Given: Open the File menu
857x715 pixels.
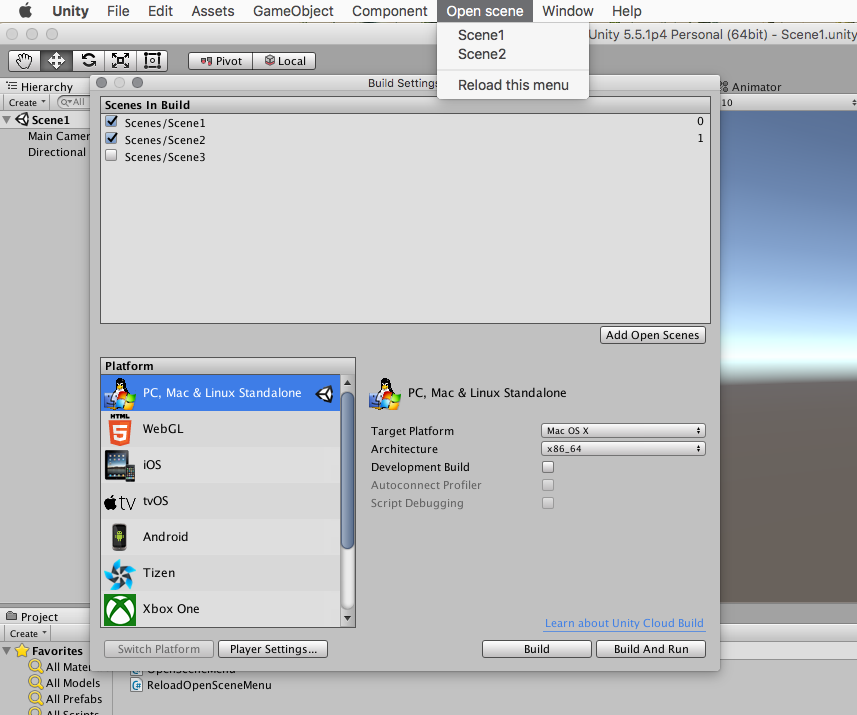Looking at the screenshot, I should pyautogui.click(x=118, y=11).
